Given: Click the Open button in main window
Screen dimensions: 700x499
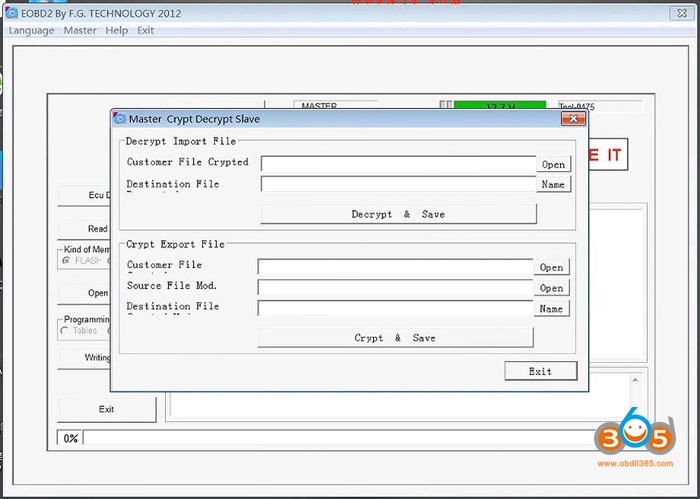Looking at the screenshot, I should click(84, 293).
